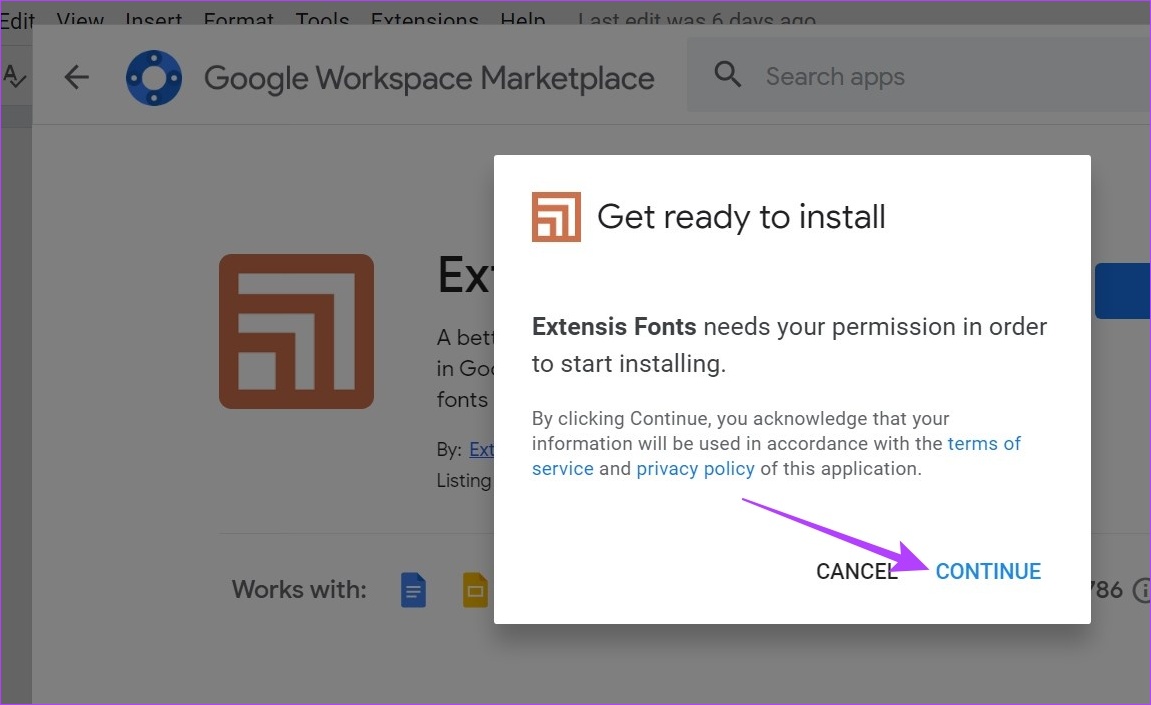
Task: Click the search magnifier icon
Action: tap(727, 74)
